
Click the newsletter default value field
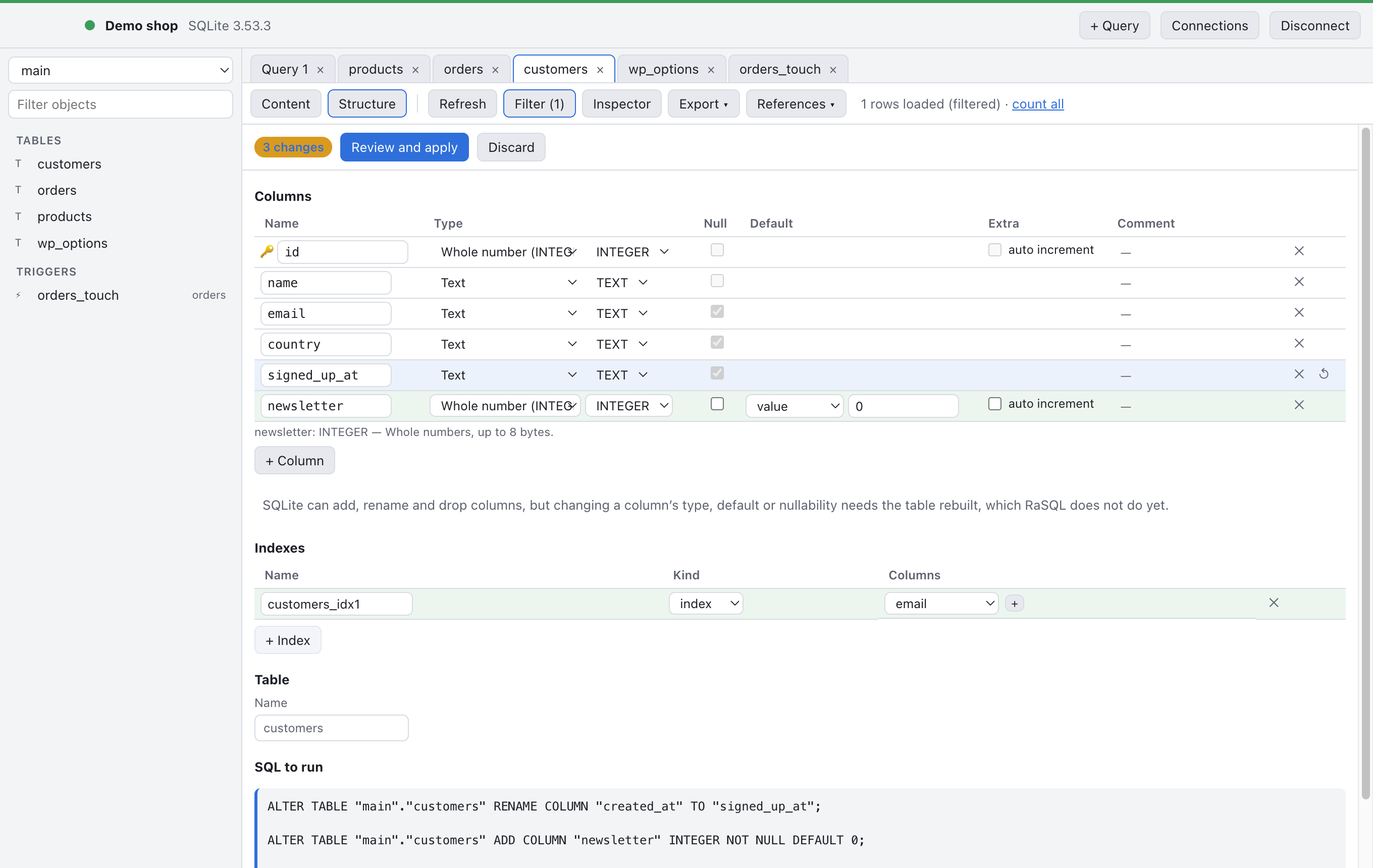tap(903, 406)
